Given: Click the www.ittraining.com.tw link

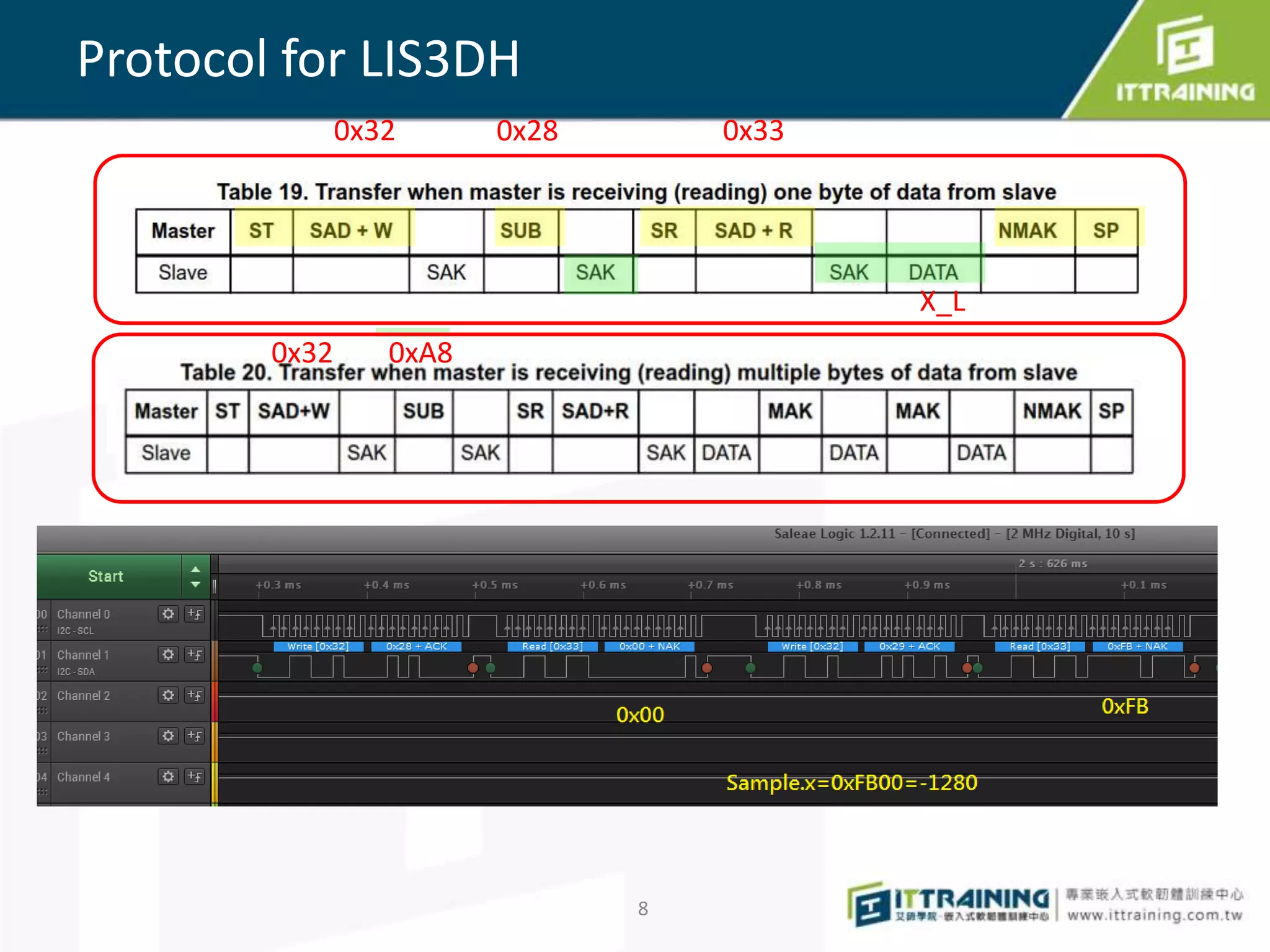Looking at the screenshot, I should tap(1155, 915).
